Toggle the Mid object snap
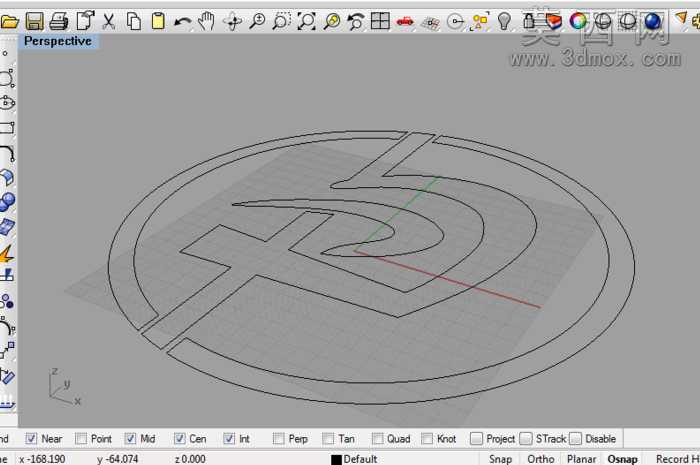Screen dimensions: 700x465 [130, 439]
